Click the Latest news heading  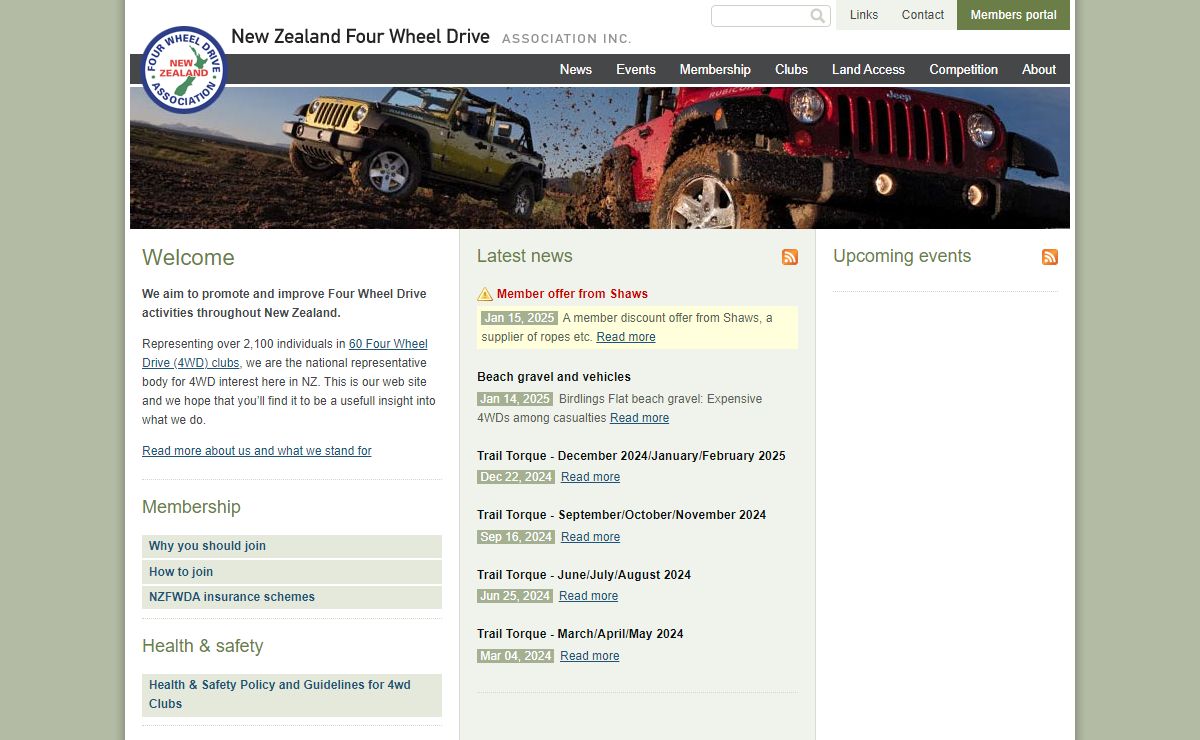tap(525, 256)
